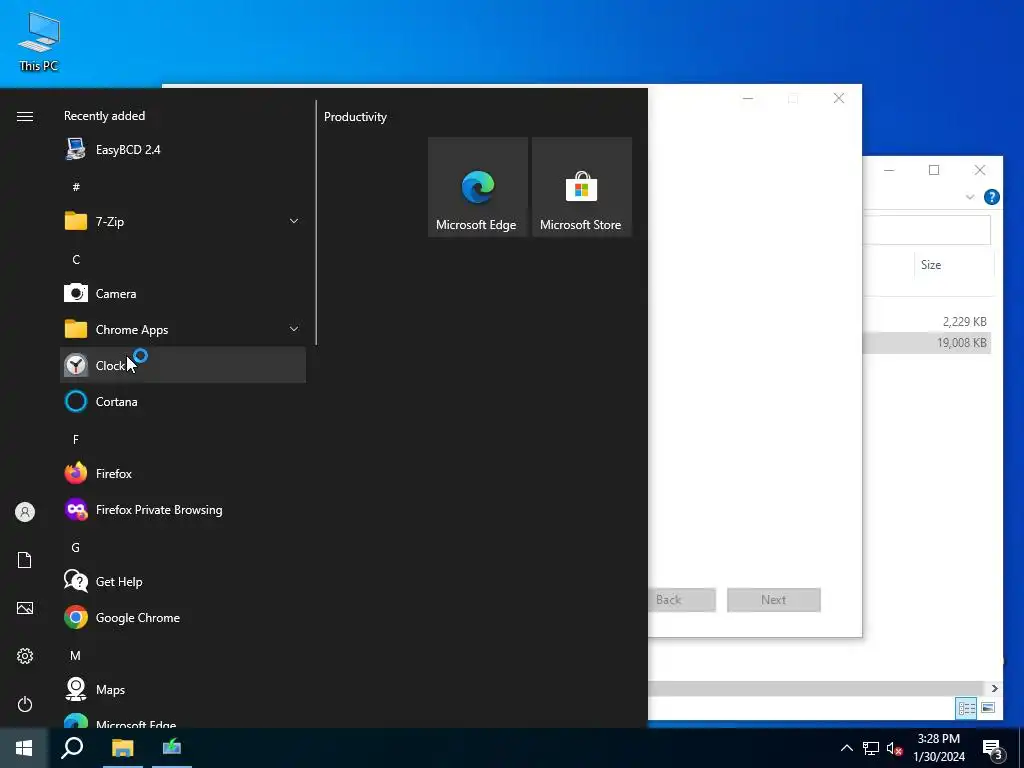Open Pictures from Start sidebar
The height and width of the screenshot is (768, 1024).
[x=25, y=608]
